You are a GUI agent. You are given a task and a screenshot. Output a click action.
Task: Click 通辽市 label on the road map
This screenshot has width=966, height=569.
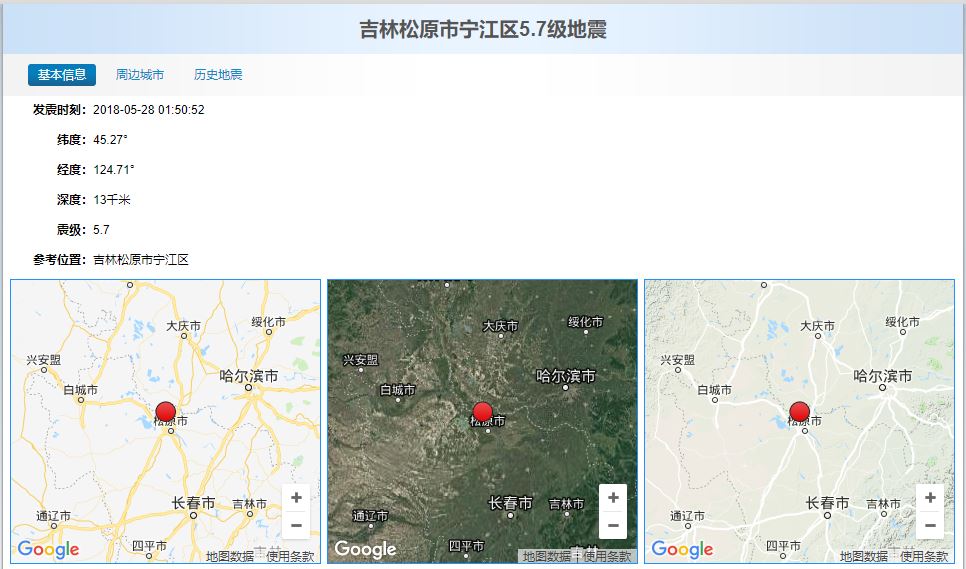[54, 516]
